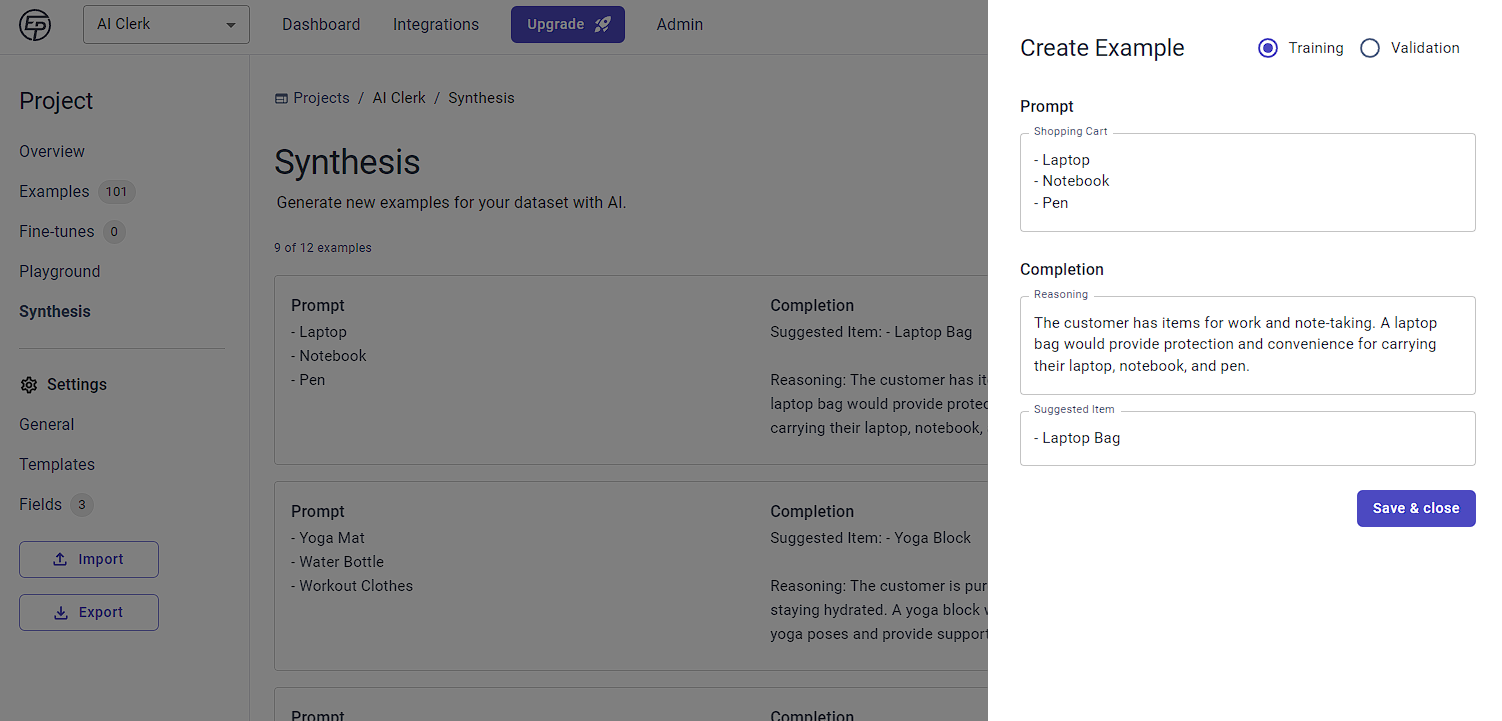Select the Validation radio button
The image size is (1502, 721).
1370,48
